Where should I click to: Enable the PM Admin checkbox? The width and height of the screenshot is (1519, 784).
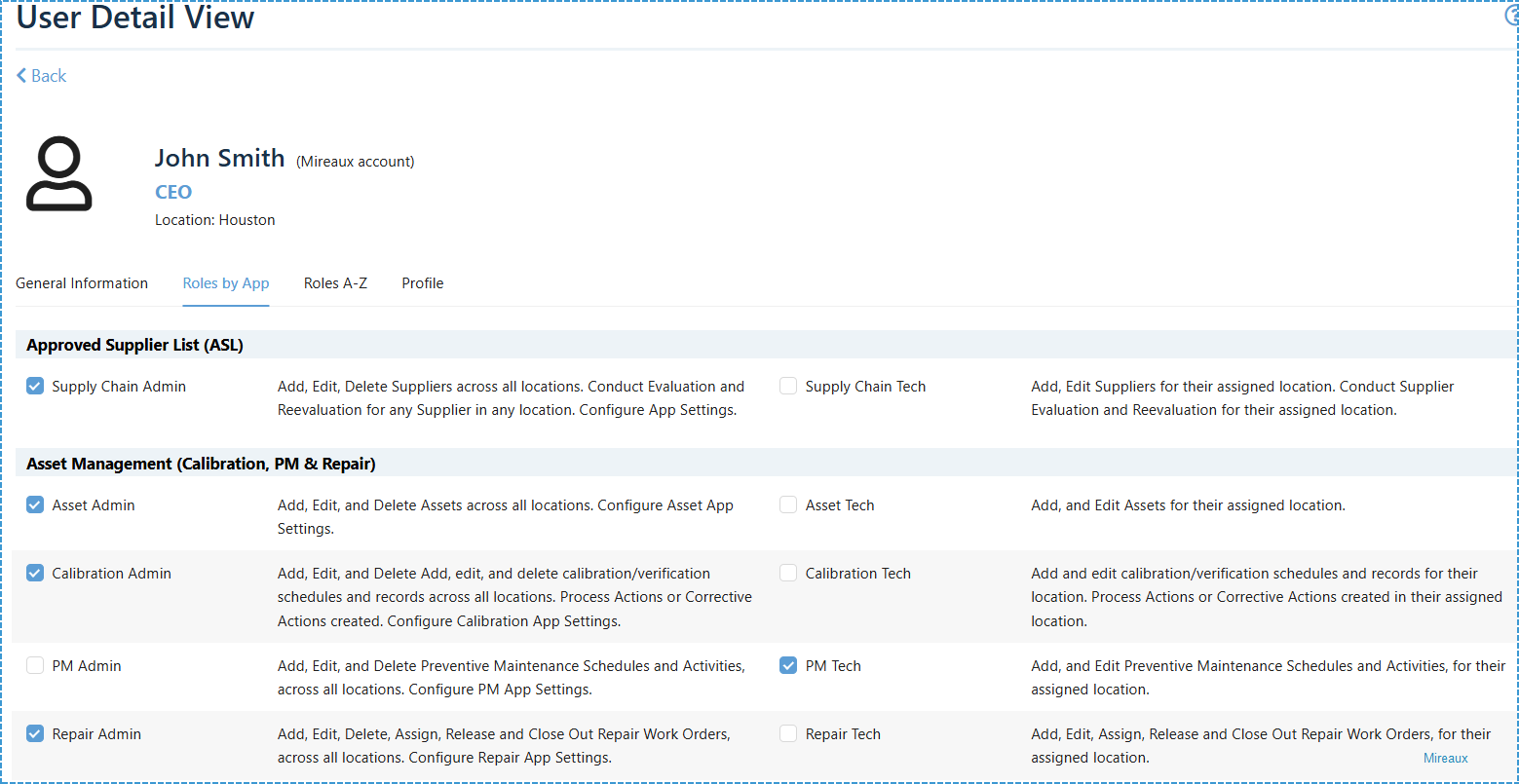point(35,666)
